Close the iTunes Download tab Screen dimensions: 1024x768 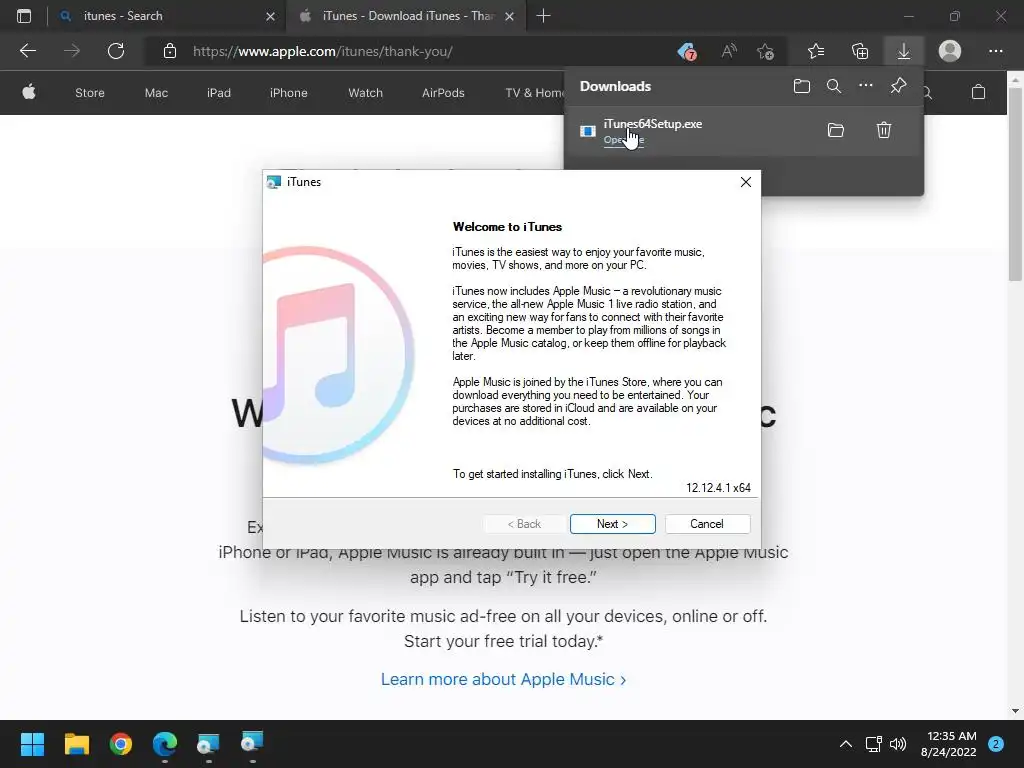pos(509,16)
